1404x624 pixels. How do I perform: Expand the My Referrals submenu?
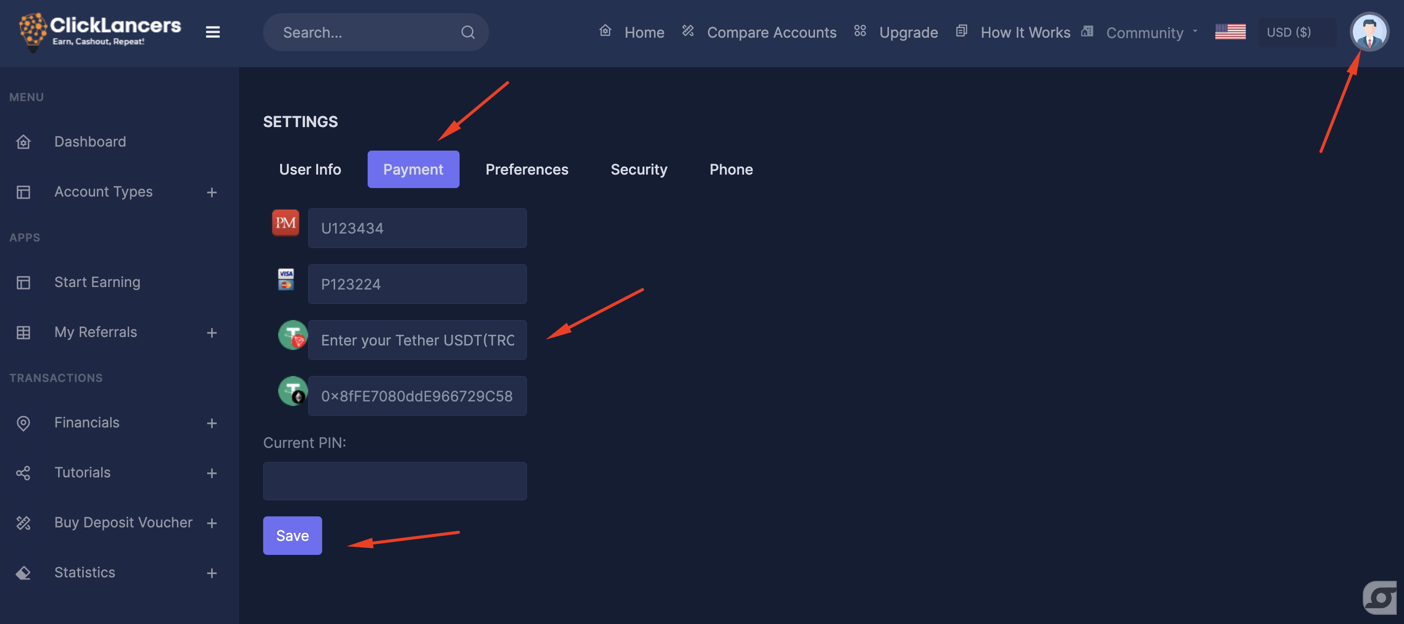[x=211, y=333]
